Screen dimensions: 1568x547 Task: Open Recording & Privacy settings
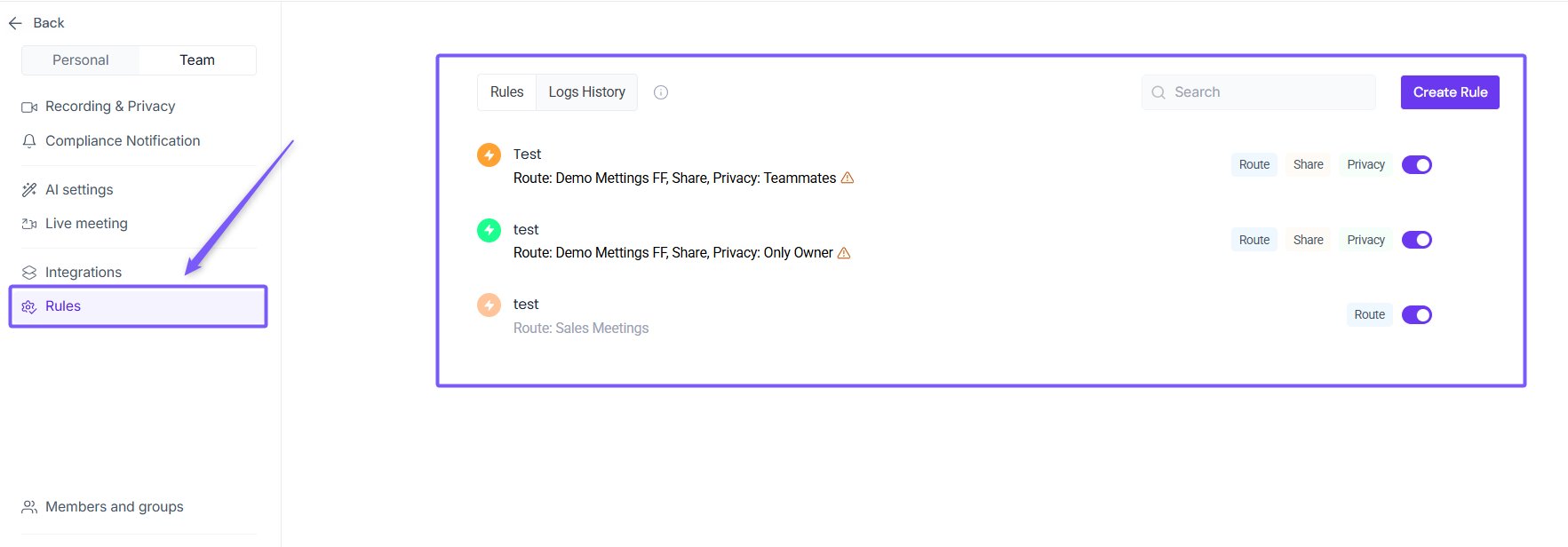pyautogui.click(x=109, y=107)
